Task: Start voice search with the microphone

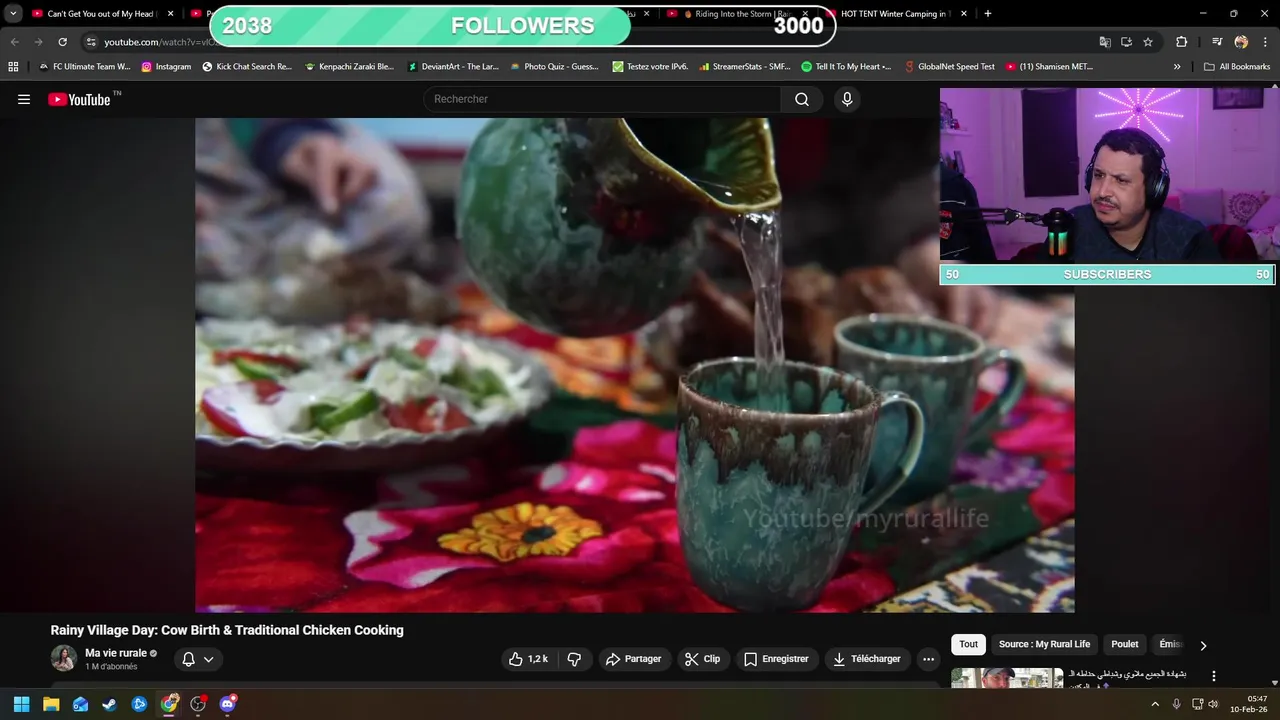Action: coord(847,99)
